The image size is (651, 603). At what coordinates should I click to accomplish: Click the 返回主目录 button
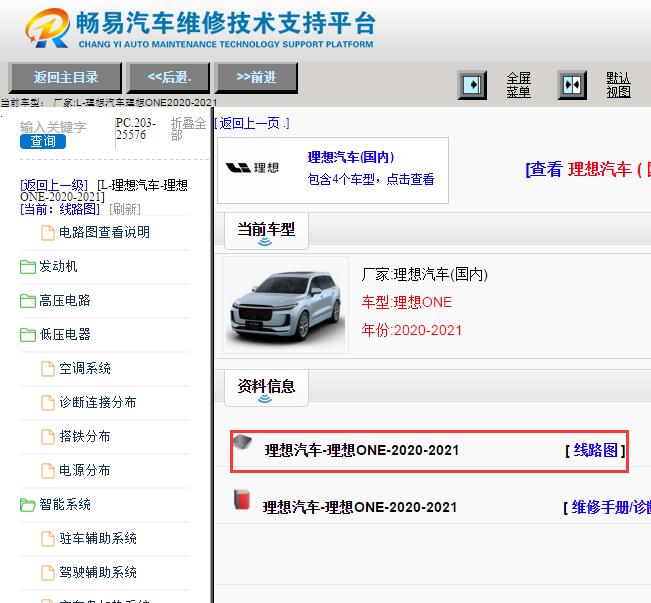click(x=65, y=78)
